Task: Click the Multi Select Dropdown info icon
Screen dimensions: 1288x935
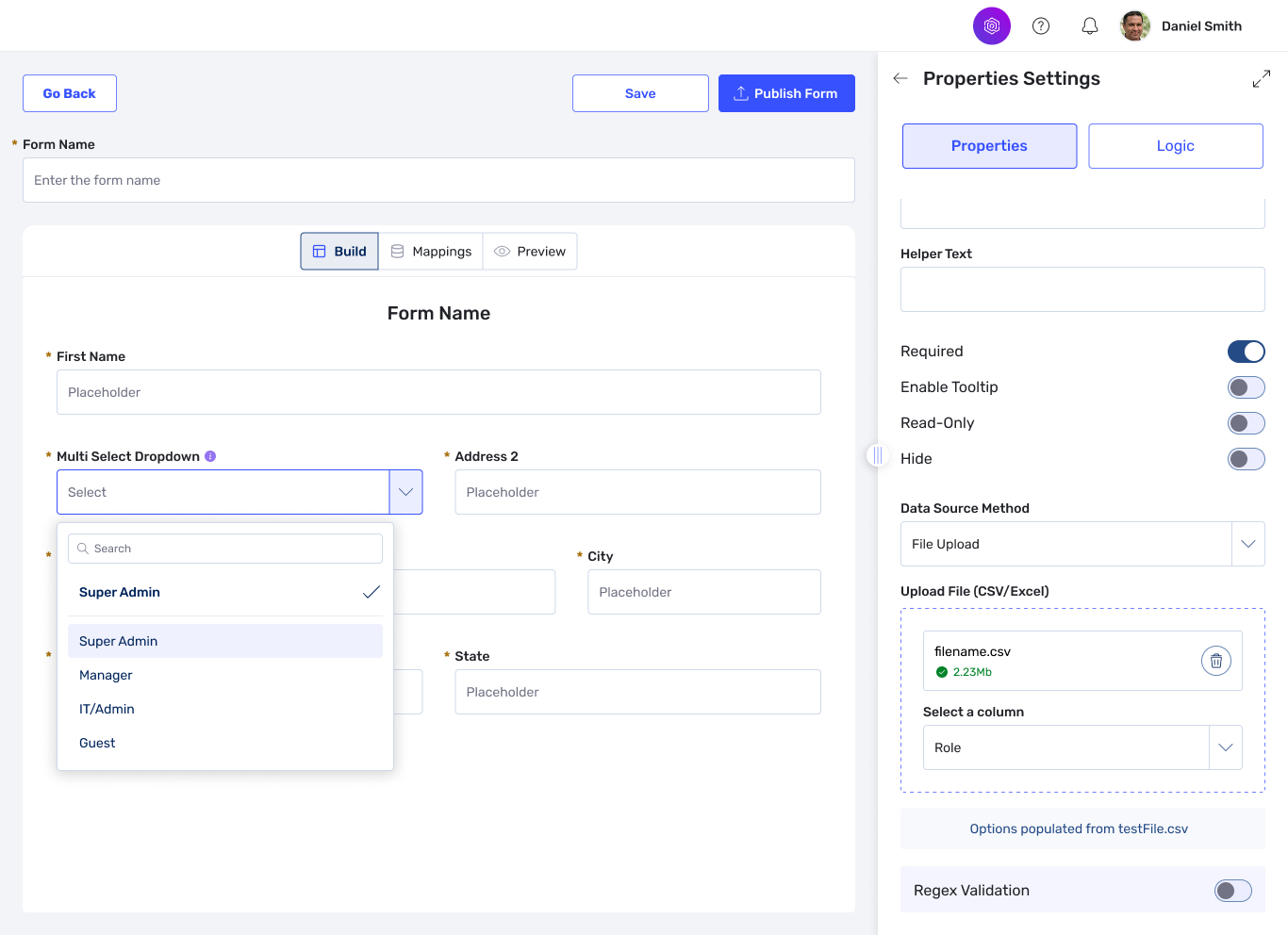Action: [x=210, y=456]
